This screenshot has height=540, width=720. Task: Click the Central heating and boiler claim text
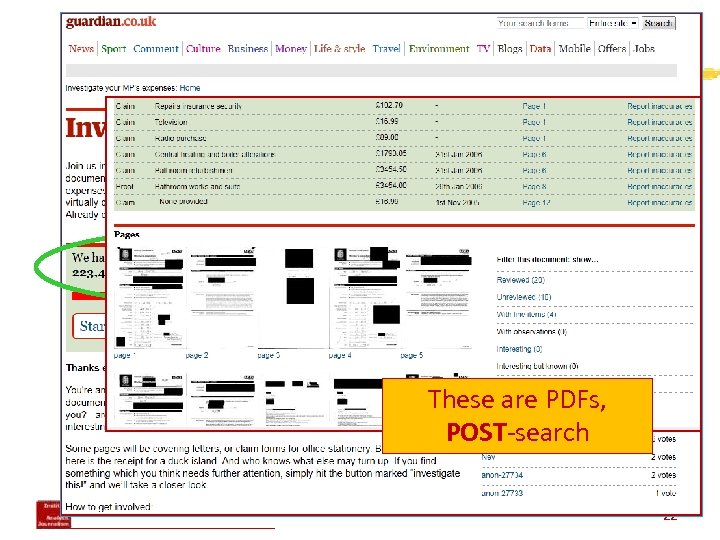tap(214, 154)
